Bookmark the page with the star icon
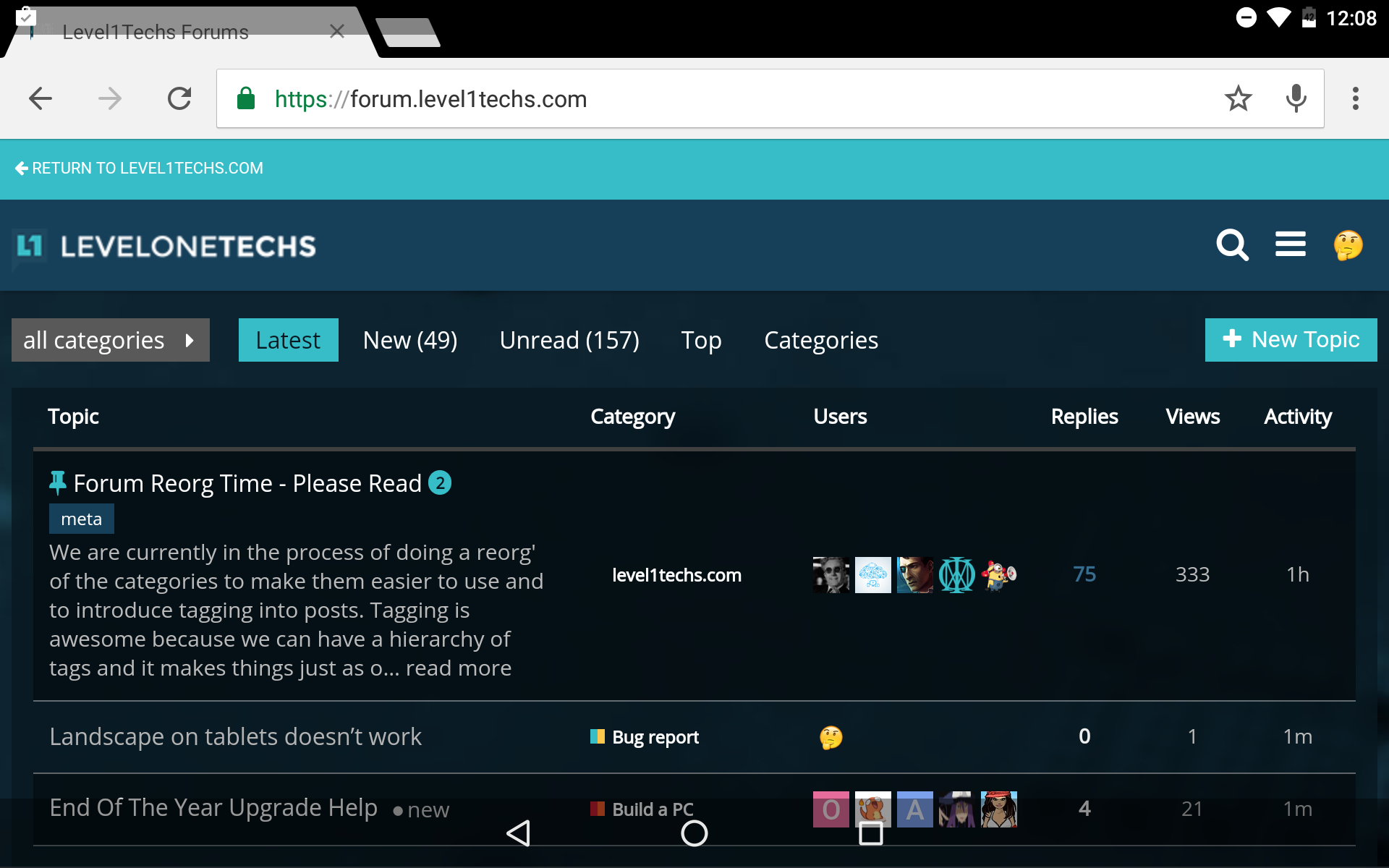Screen dimensions: 1389x868 (x=1239, y=98)
